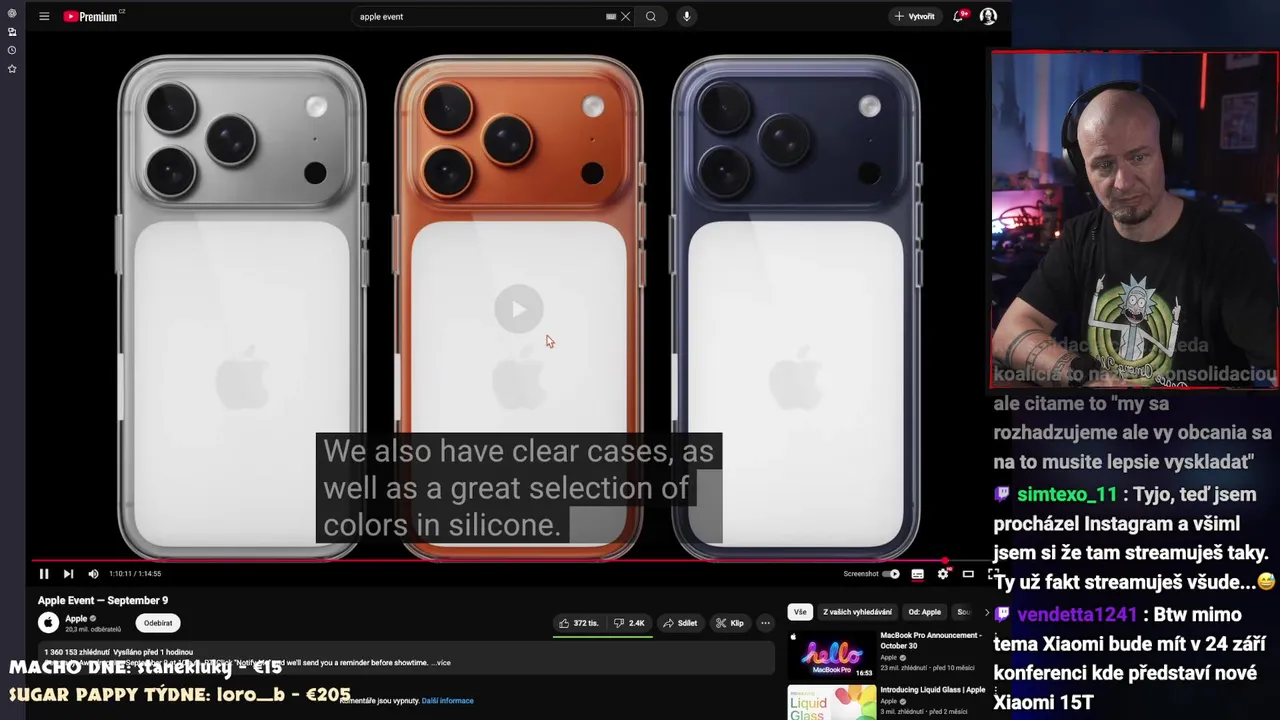Viewport: 1280px width, 720px height.
Task: Dislike the video (2.4K)
Action: click(x=629, y=623)
